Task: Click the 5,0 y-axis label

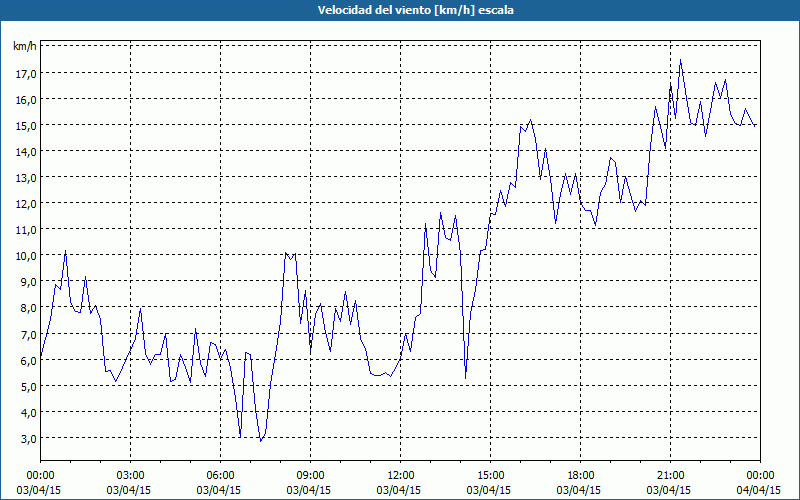Action: point(29,387)
